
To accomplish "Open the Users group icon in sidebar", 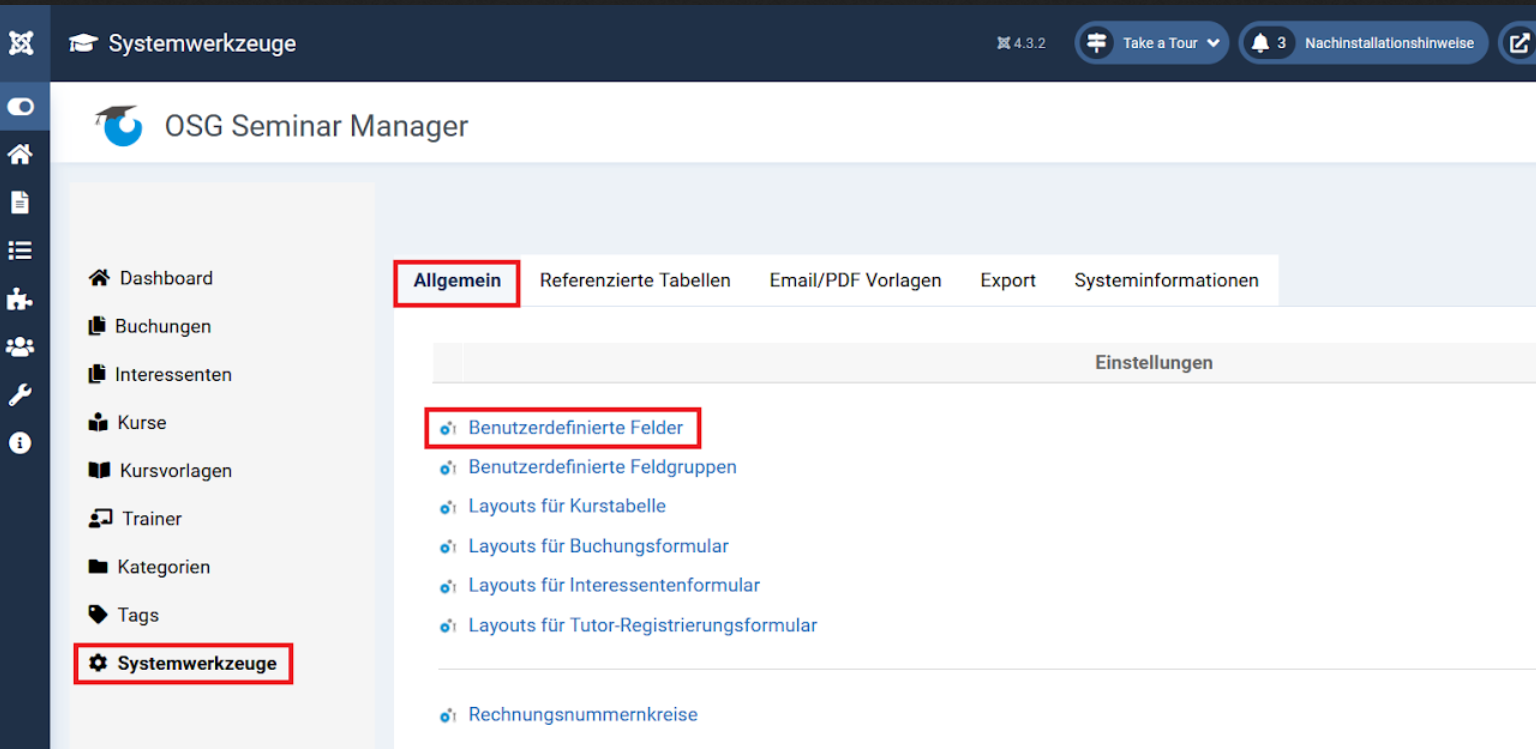I will tap(20, 347).
